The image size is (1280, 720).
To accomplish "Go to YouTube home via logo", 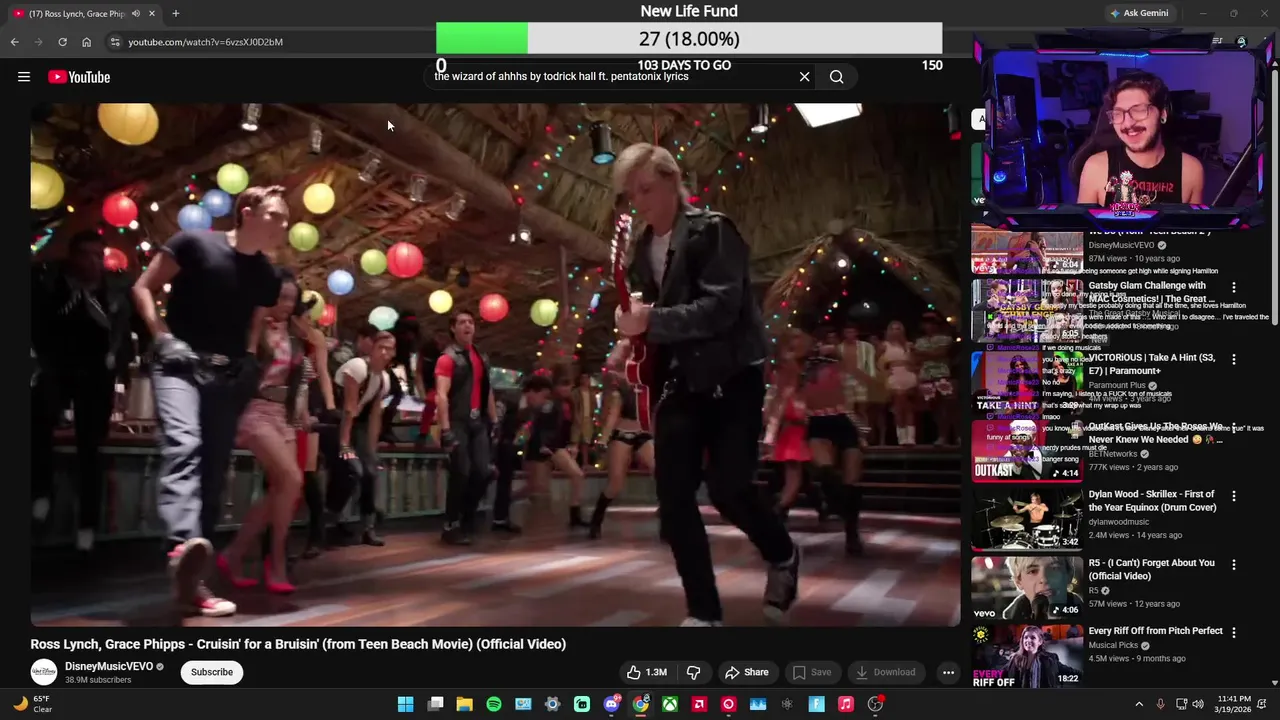I will pyautogui.click(x=79, y=77).
